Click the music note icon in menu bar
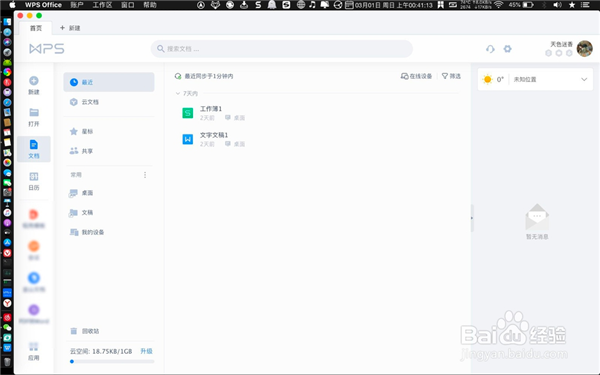The image size is (600, 375). (x=312, y=5)
